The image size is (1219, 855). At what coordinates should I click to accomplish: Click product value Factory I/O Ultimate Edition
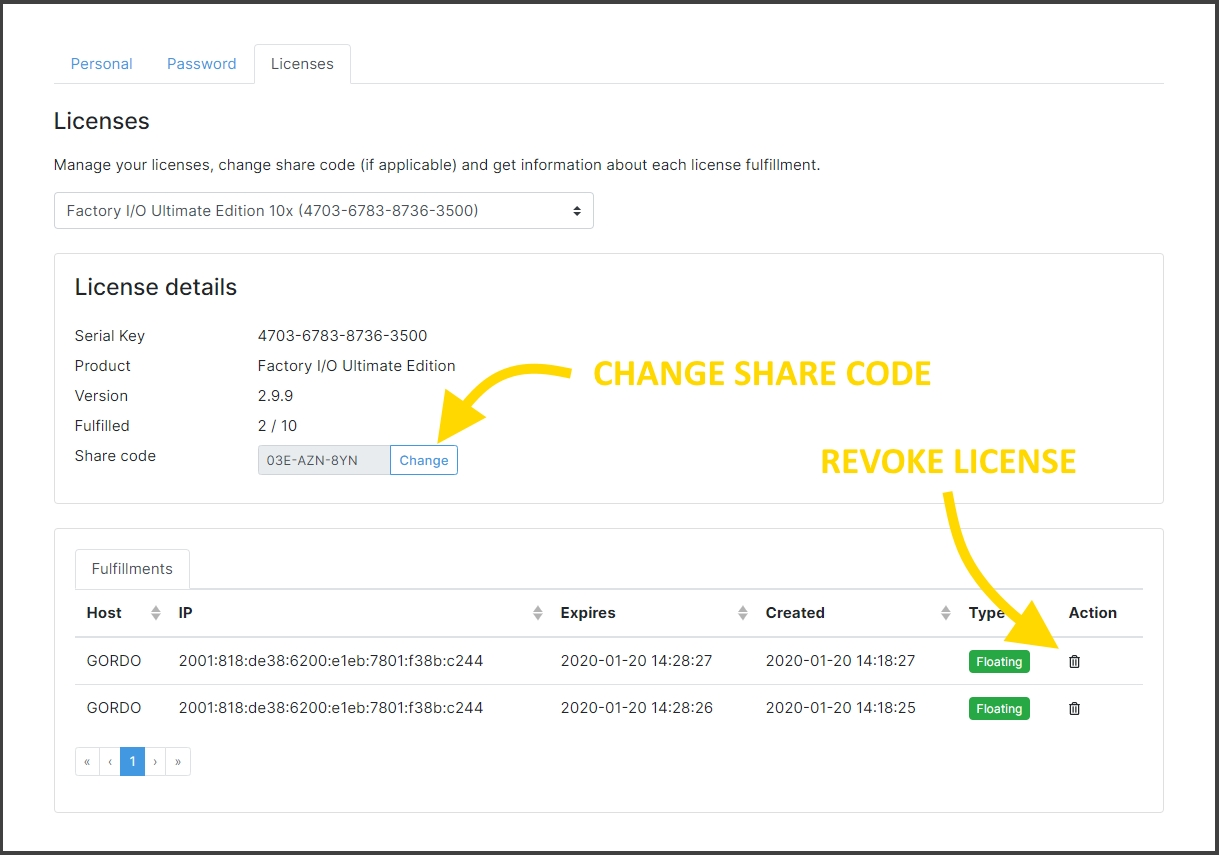pyautogui.click(x=357, y=366)
